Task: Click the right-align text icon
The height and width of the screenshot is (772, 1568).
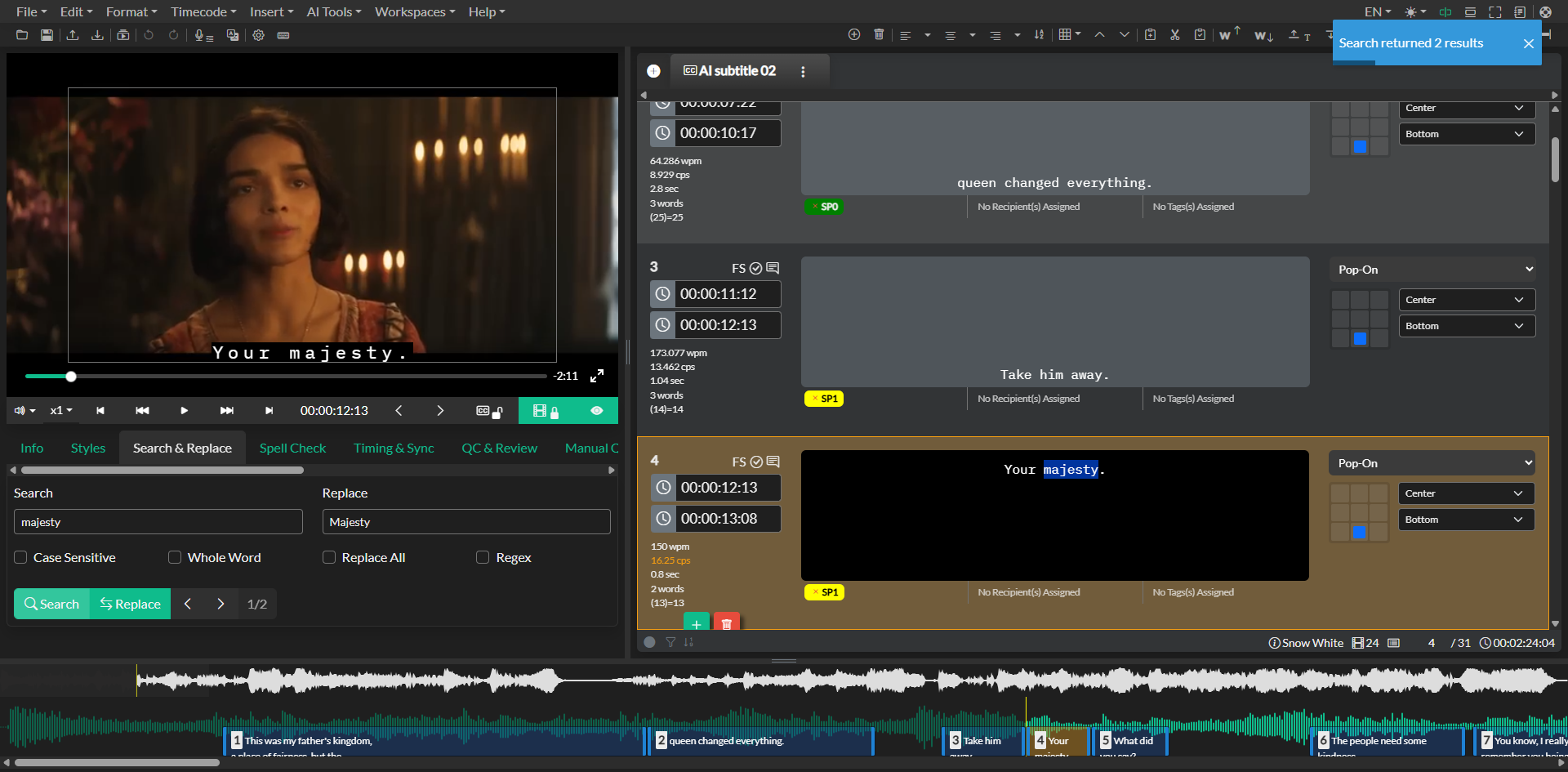Action: tap(995, 35)
